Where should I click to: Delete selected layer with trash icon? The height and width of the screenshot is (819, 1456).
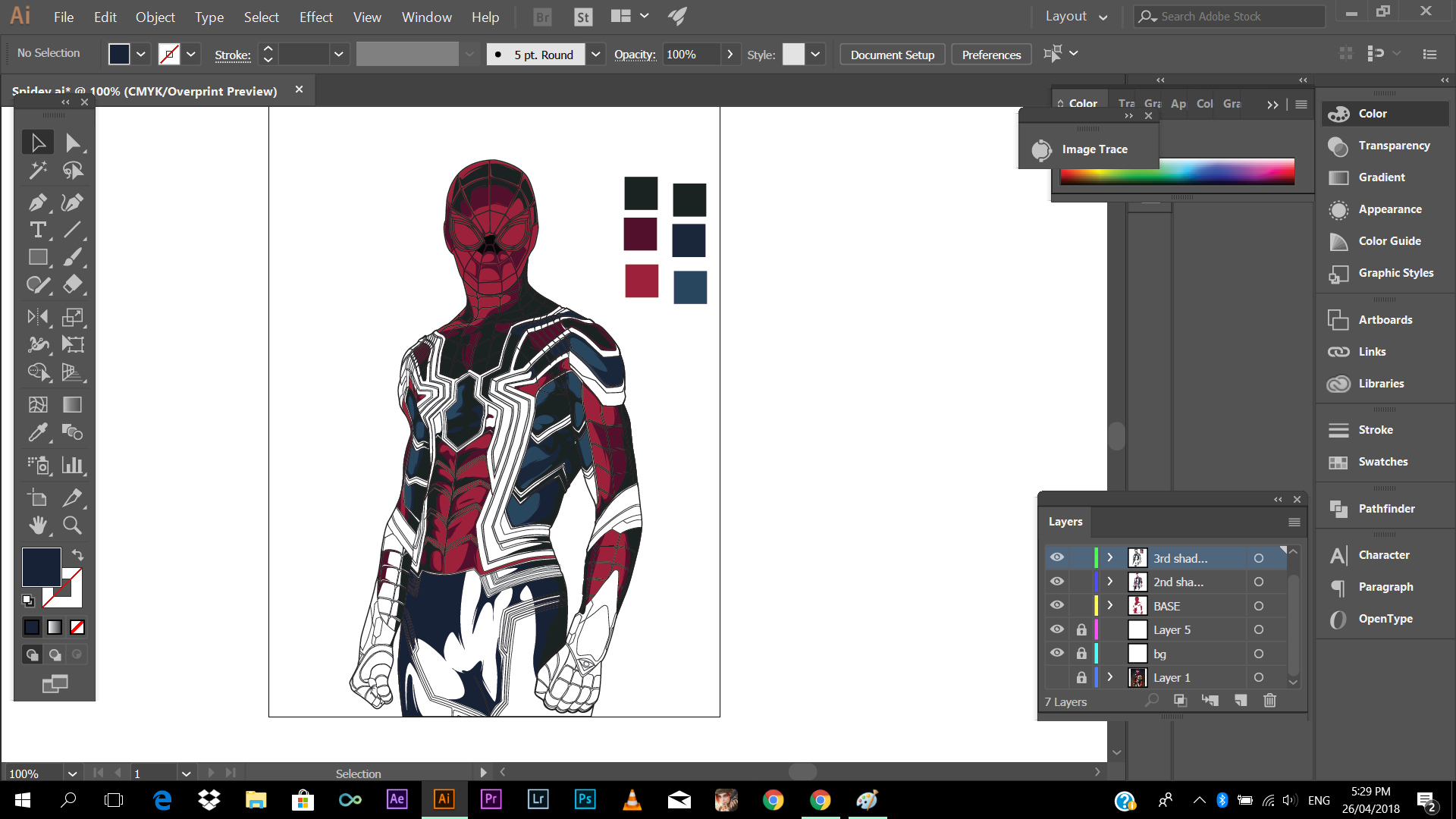(x=1270, y=701)
